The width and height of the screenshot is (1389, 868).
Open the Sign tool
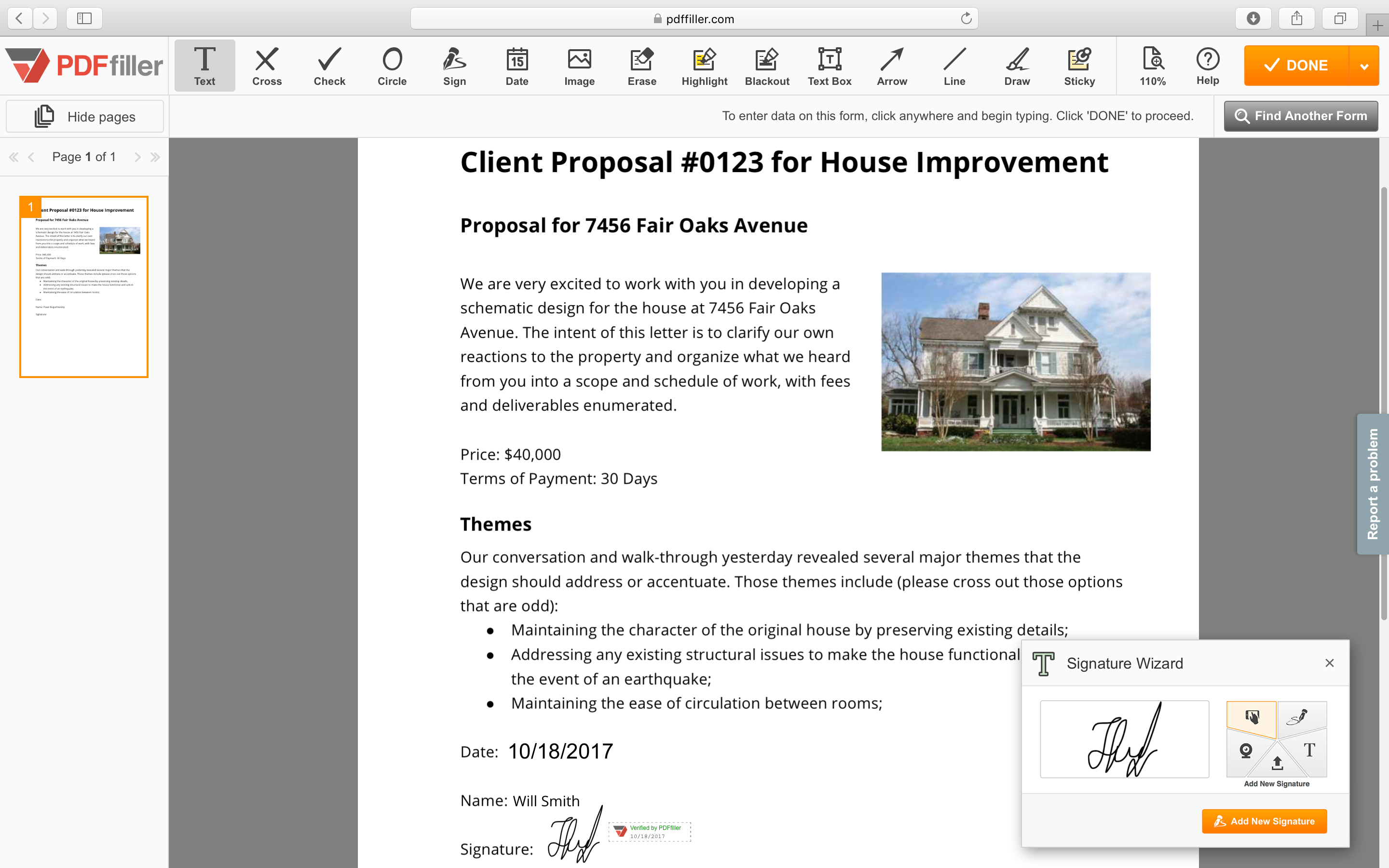454,66
